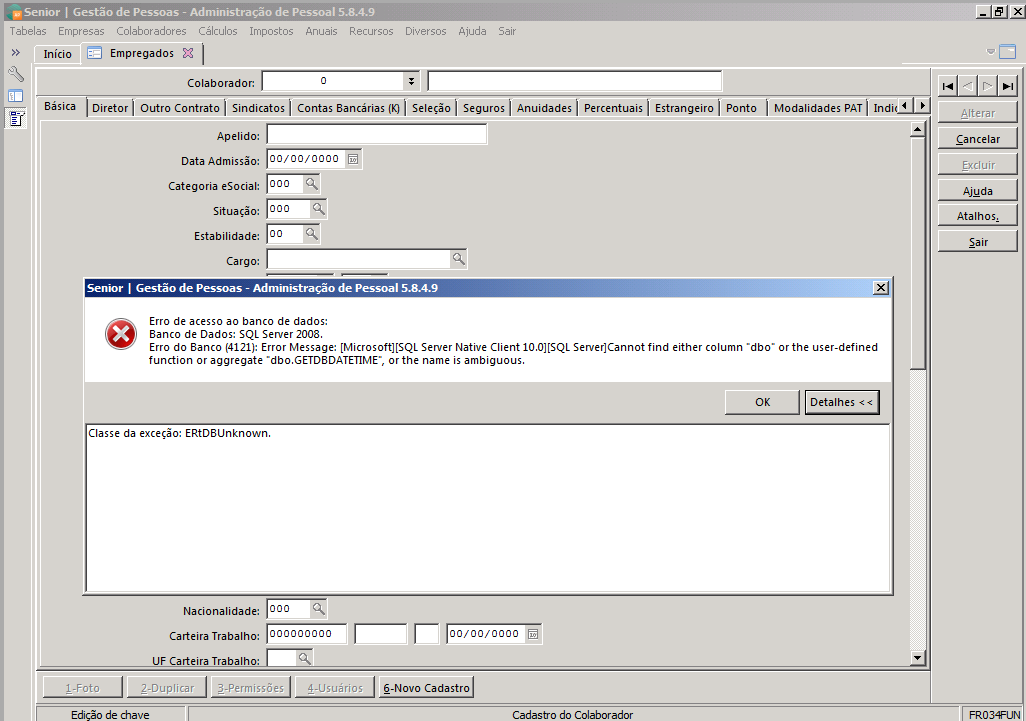This screenshot has height=721, width=1026.
Task: Open the Colaboradores menu
Action: pyautogui.click(x=151, y=31)
